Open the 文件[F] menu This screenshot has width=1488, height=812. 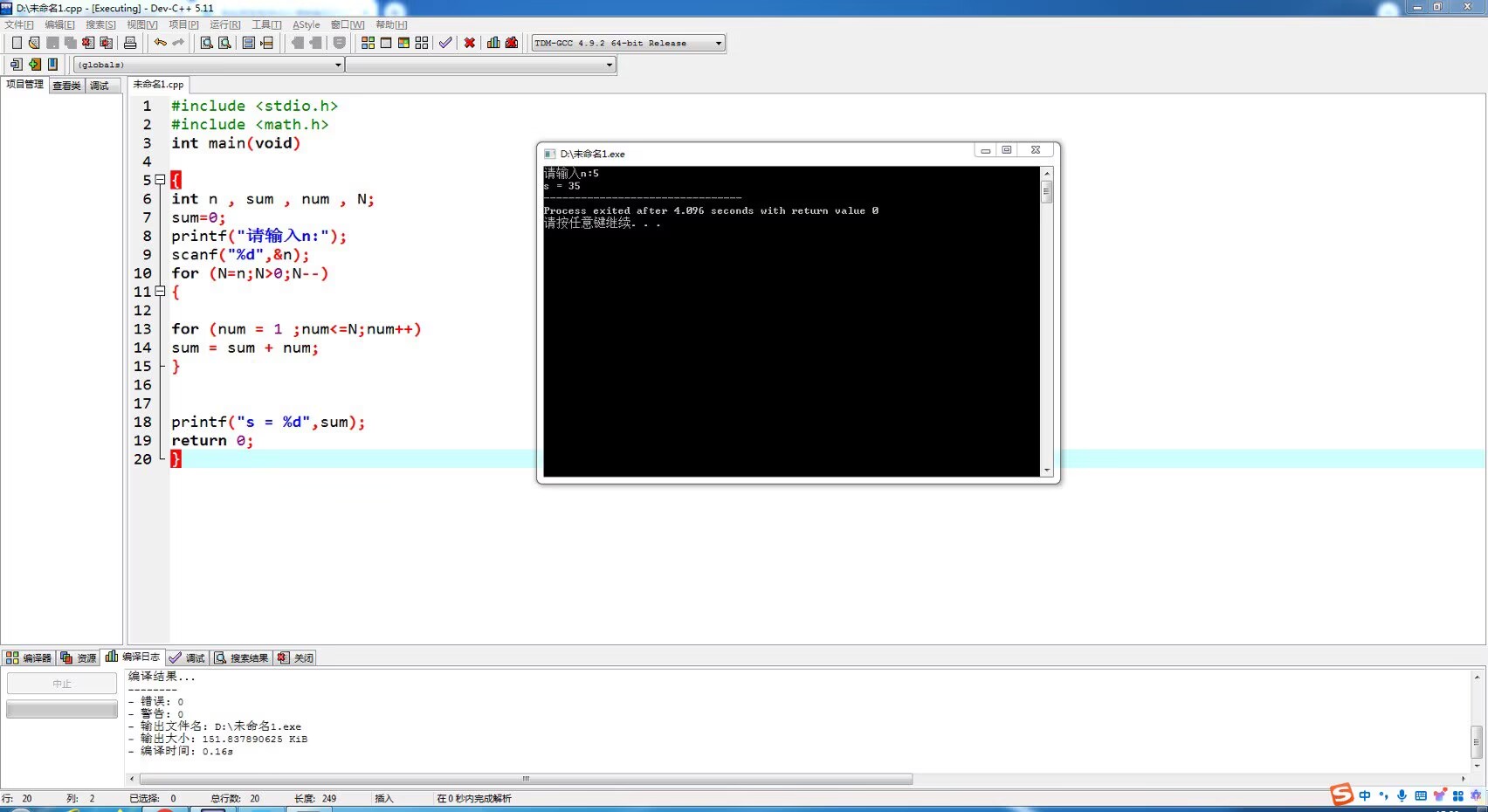pos(19,24)
